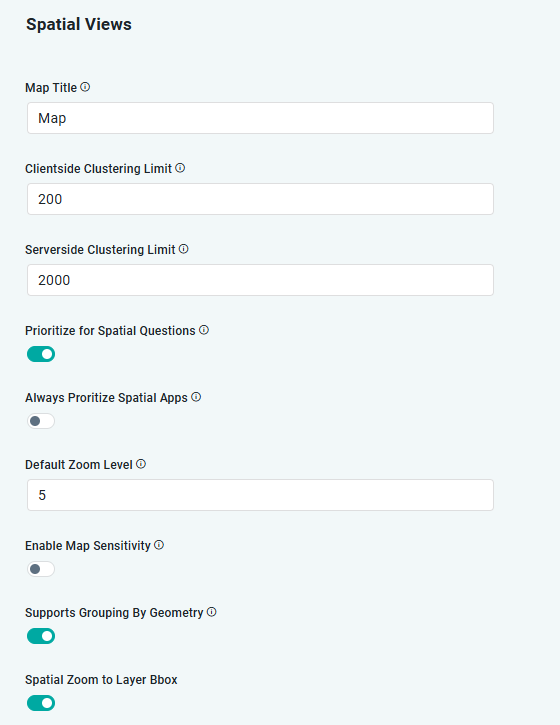Open info icon for Serverside Clustering Limit
This screenshot has width=560, height=725.
[x=184, y=249]
